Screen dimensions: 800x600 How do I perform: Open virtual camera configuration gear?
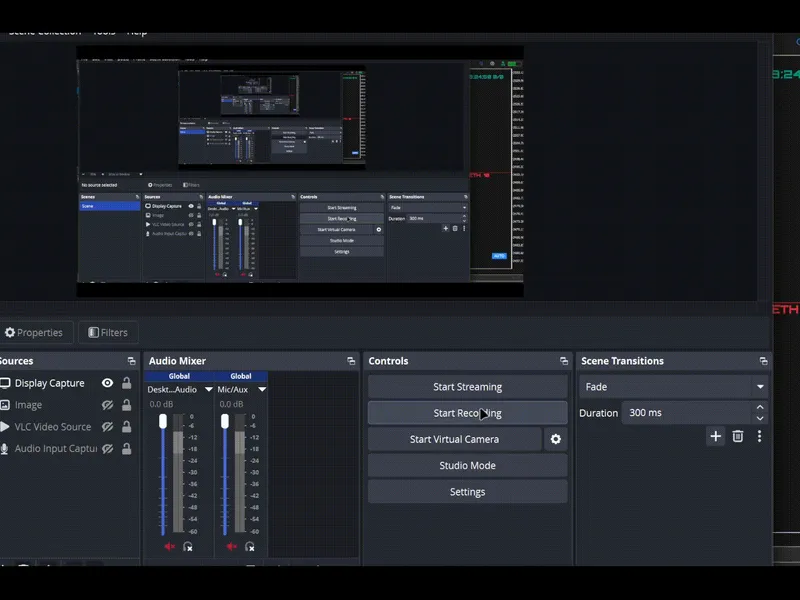(x=556, y=439)
